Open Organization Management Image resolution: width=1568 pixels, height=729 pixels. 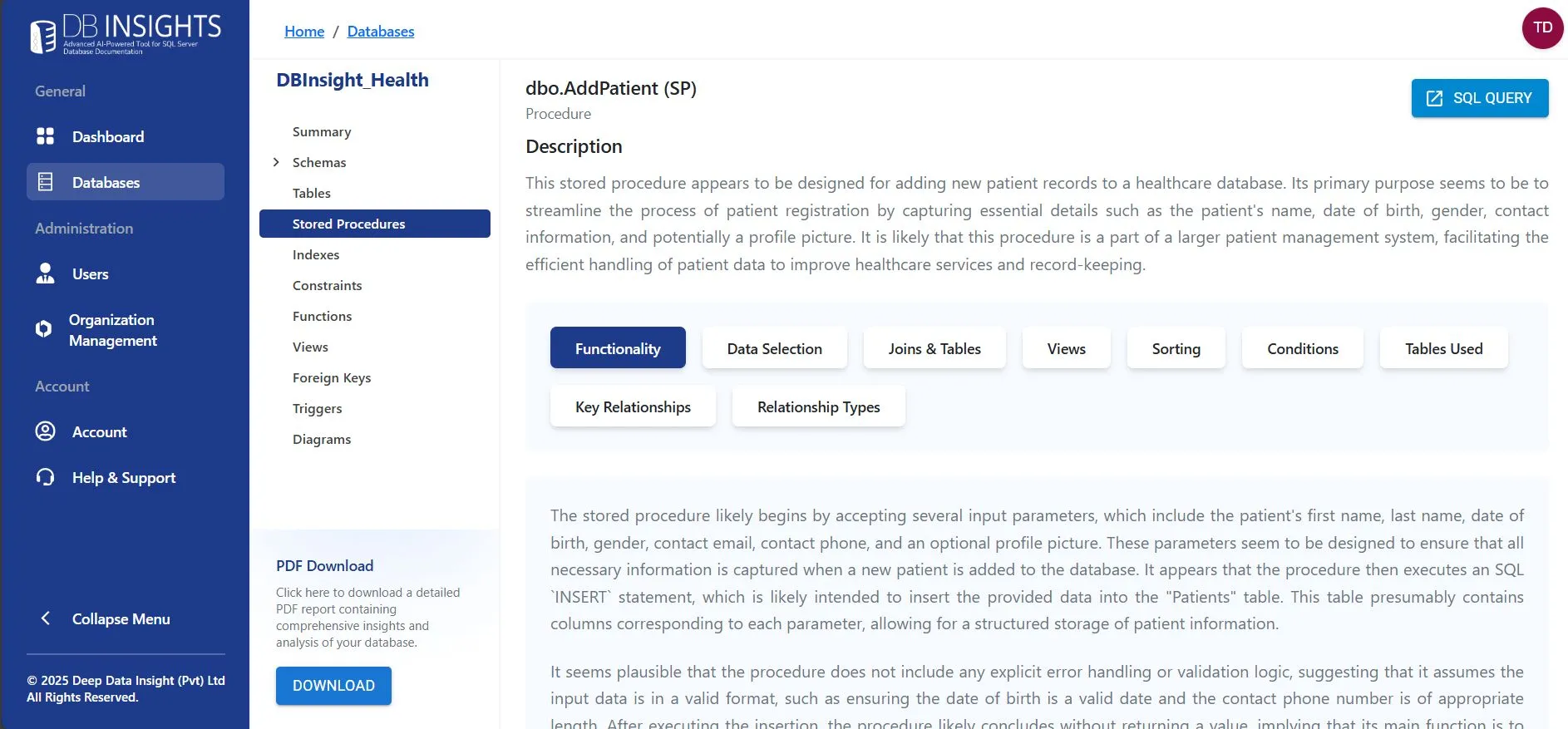[126, 330]
